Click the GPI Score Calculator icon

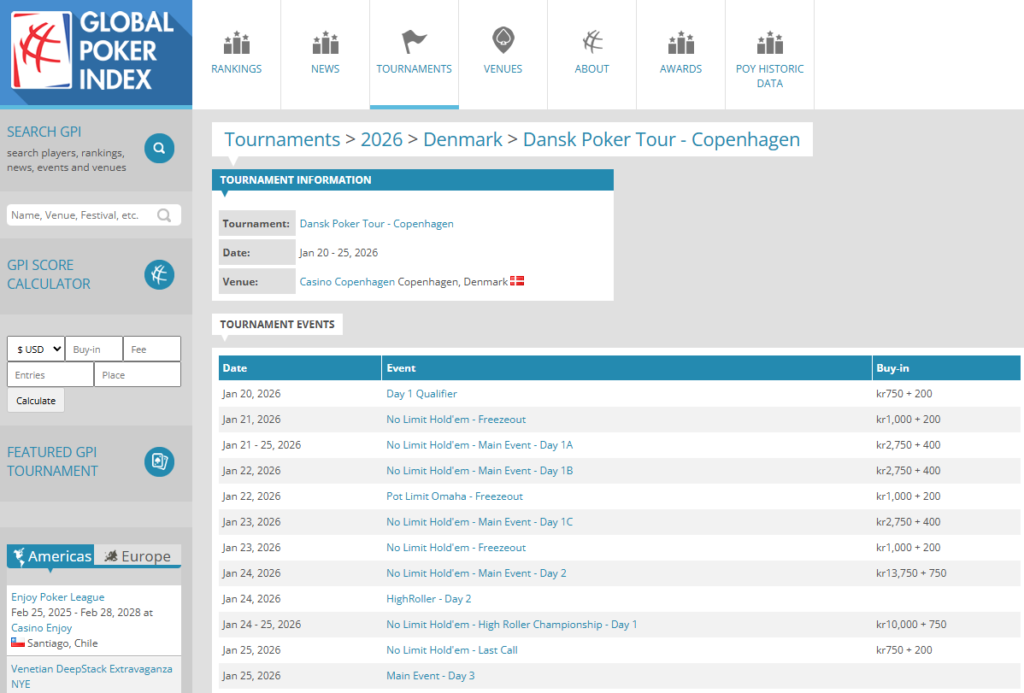click(159, 274)
